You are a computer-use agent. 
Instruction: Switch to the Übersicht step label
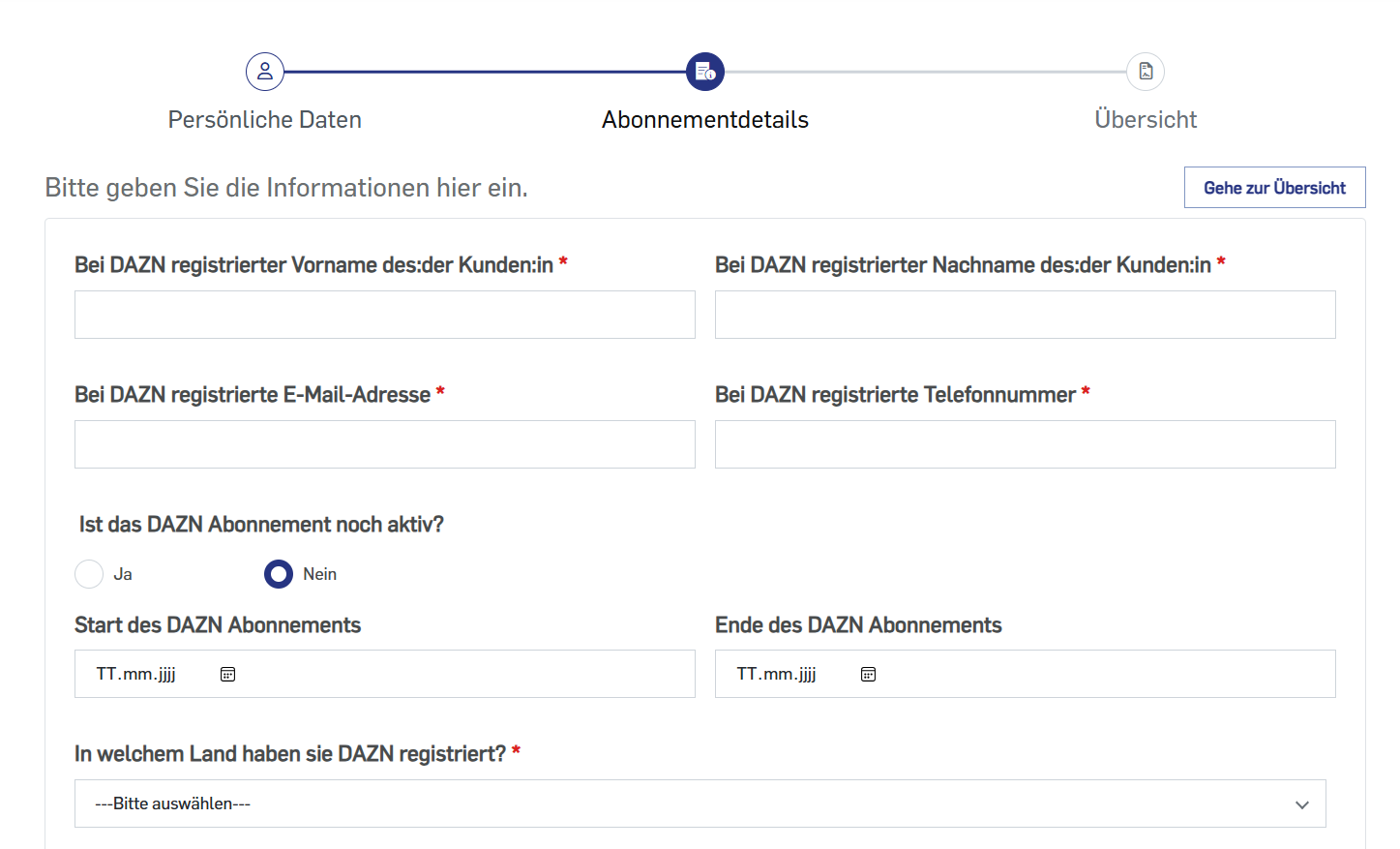click(1146, 120)
